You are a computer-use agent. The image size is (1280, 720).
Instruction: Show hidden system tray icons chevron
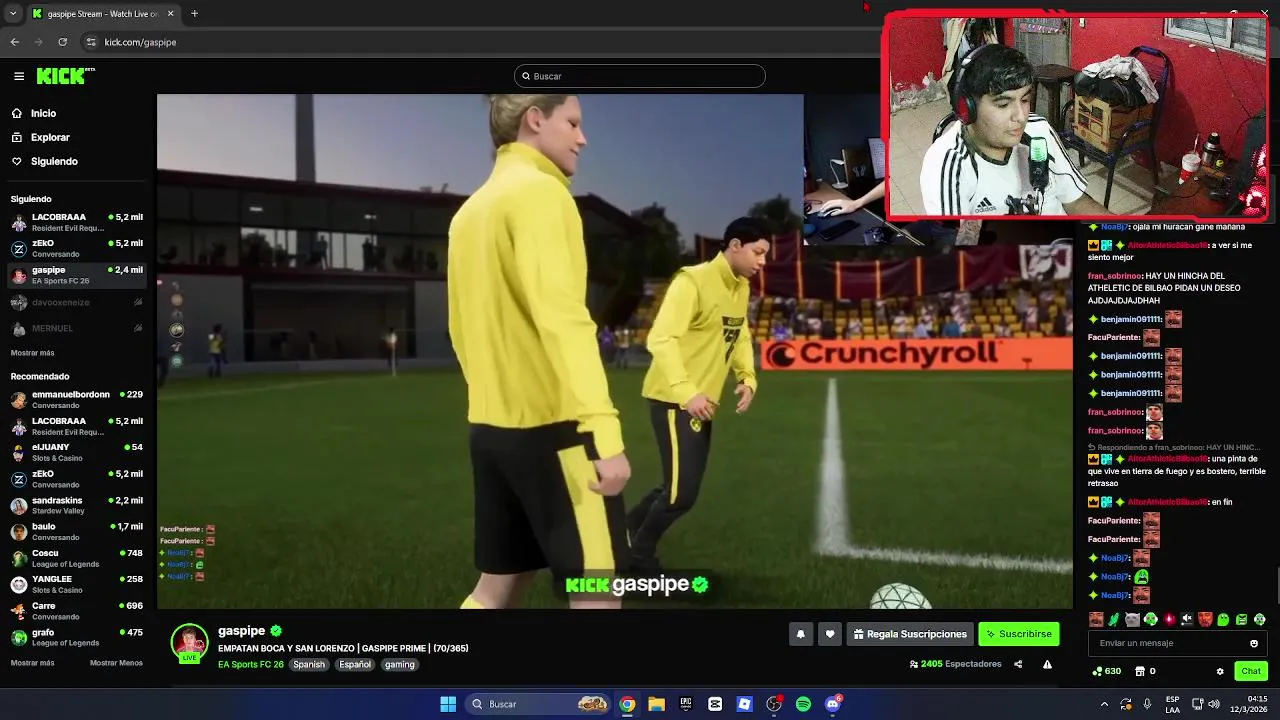coord(1104,704)
